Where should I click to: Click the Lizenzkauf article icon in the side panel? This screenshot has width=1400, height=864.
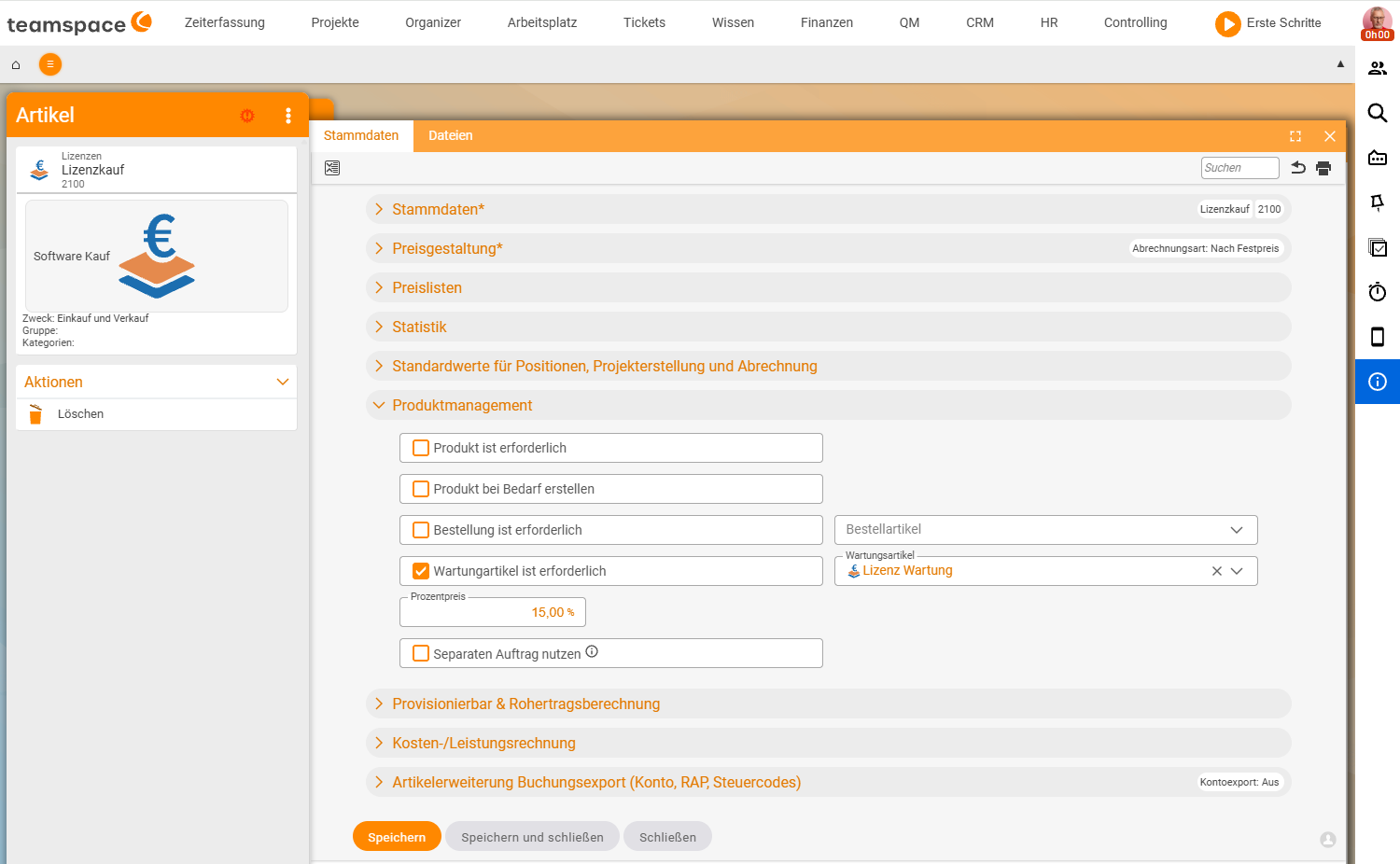point(39,170)
